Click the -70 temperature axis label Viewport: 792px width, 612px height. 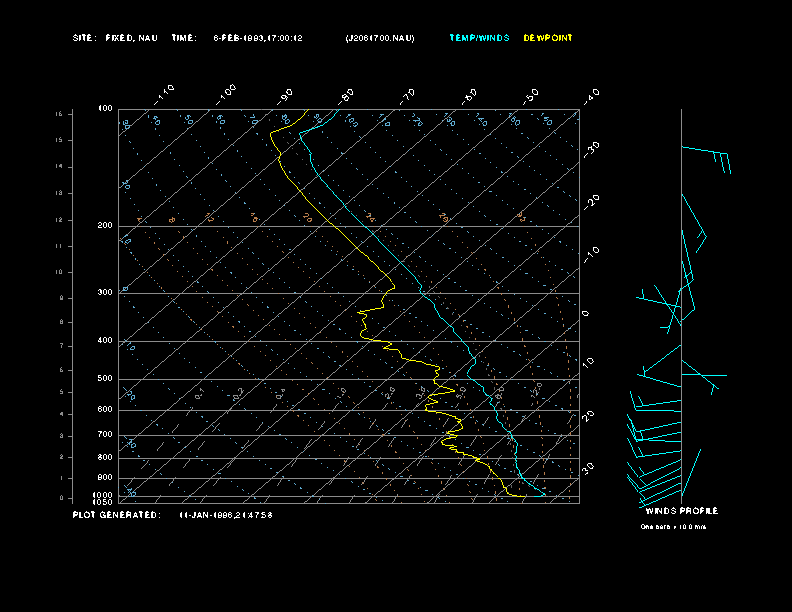point(407,96)
